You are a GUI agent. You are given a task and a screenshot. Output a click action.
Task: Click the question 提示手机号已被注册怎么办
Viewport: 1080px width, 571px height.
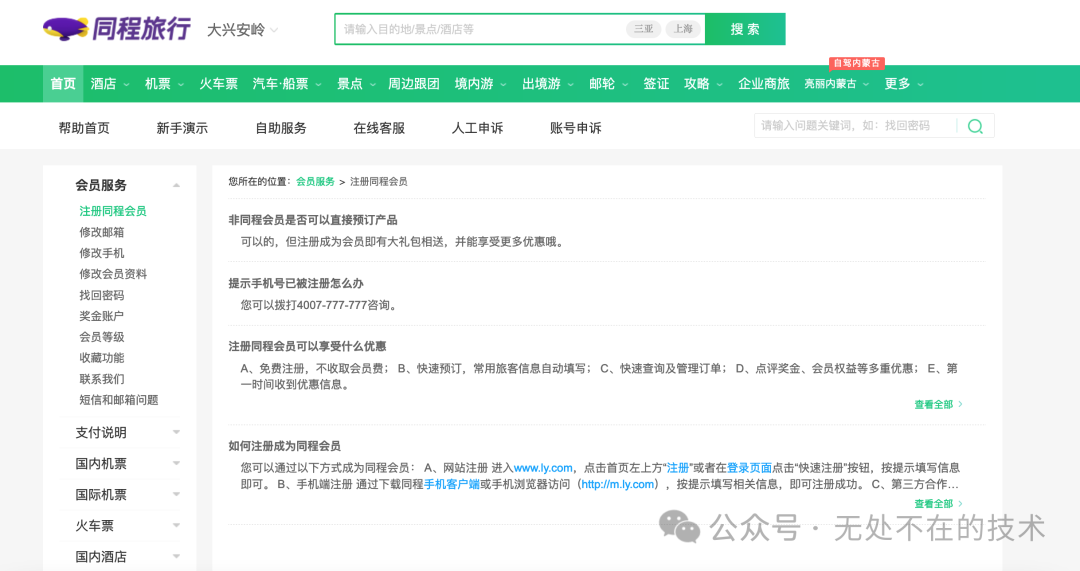click(295, 284)
